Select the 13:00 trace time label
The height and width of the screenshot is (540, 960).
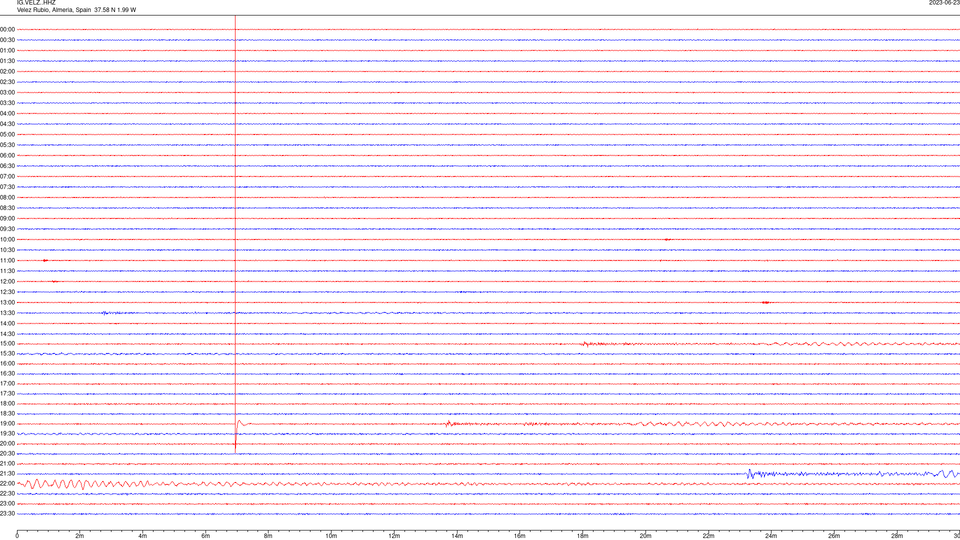pyautogui.click(x=7, y=302)
